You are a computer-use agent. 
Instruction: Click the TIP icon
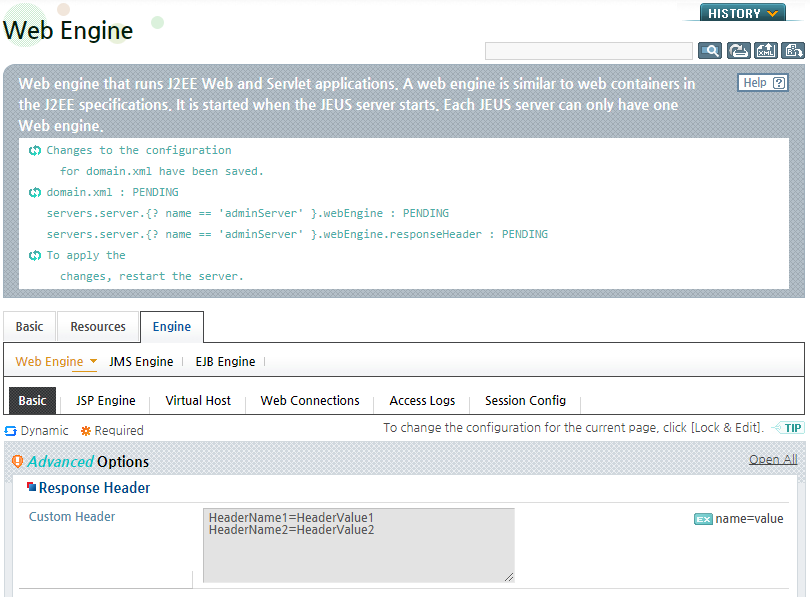point(787,428)
